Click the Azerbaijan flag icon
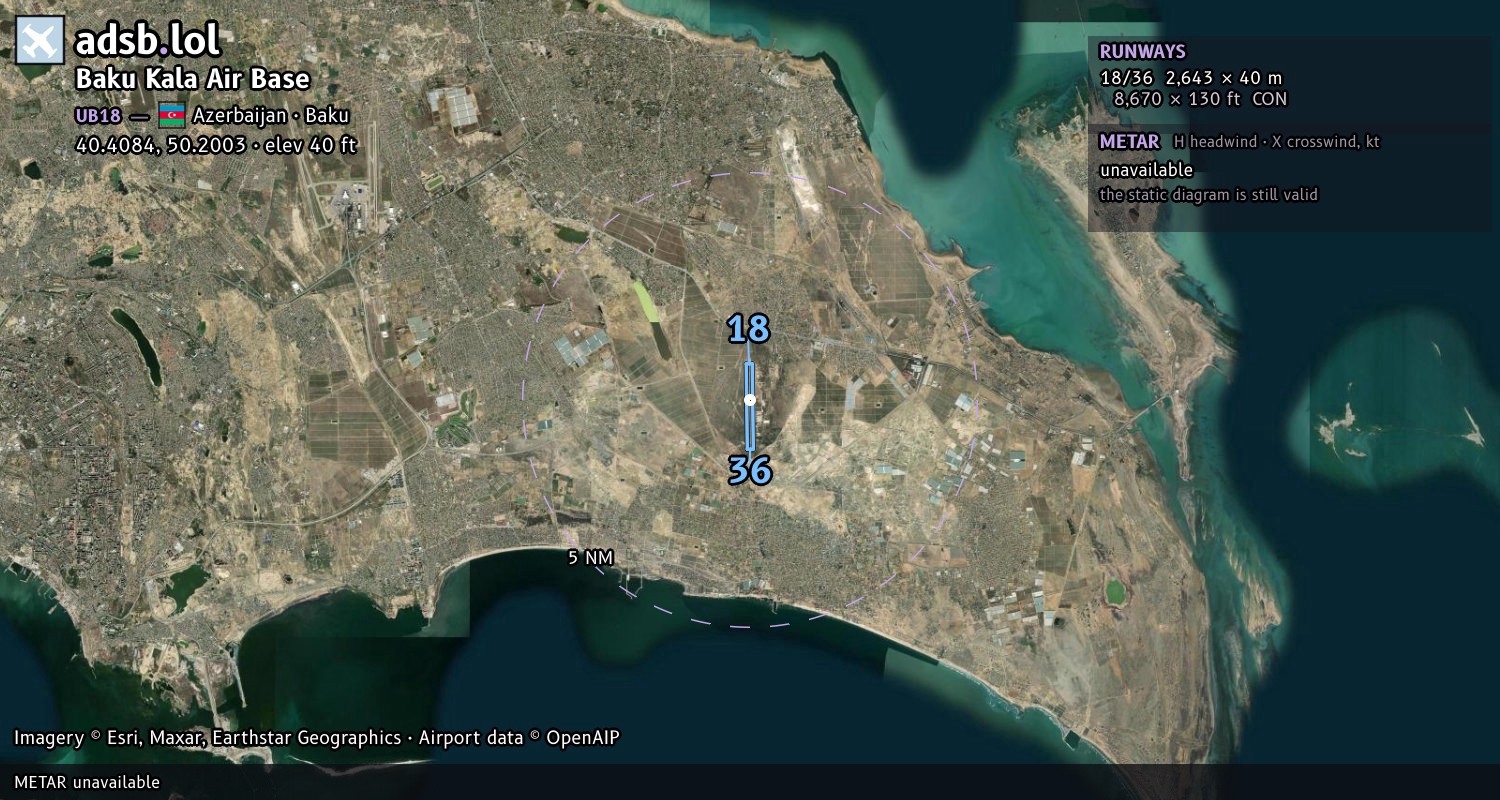The height and width of the screenshot is (800, 1500). click(172, 114)
